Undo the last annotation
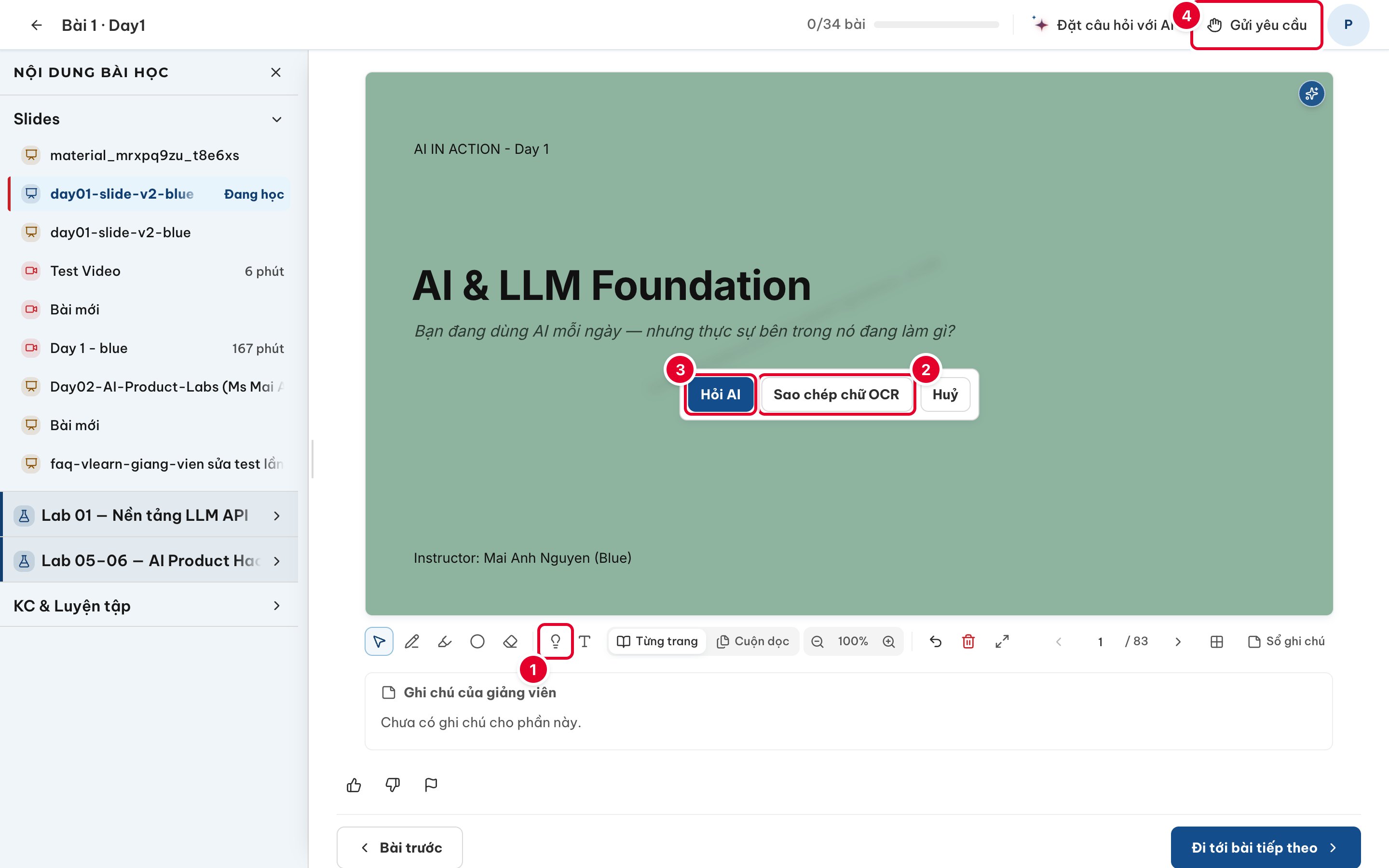This screenshot has width=1389, height=868. [x=936, y=641]
